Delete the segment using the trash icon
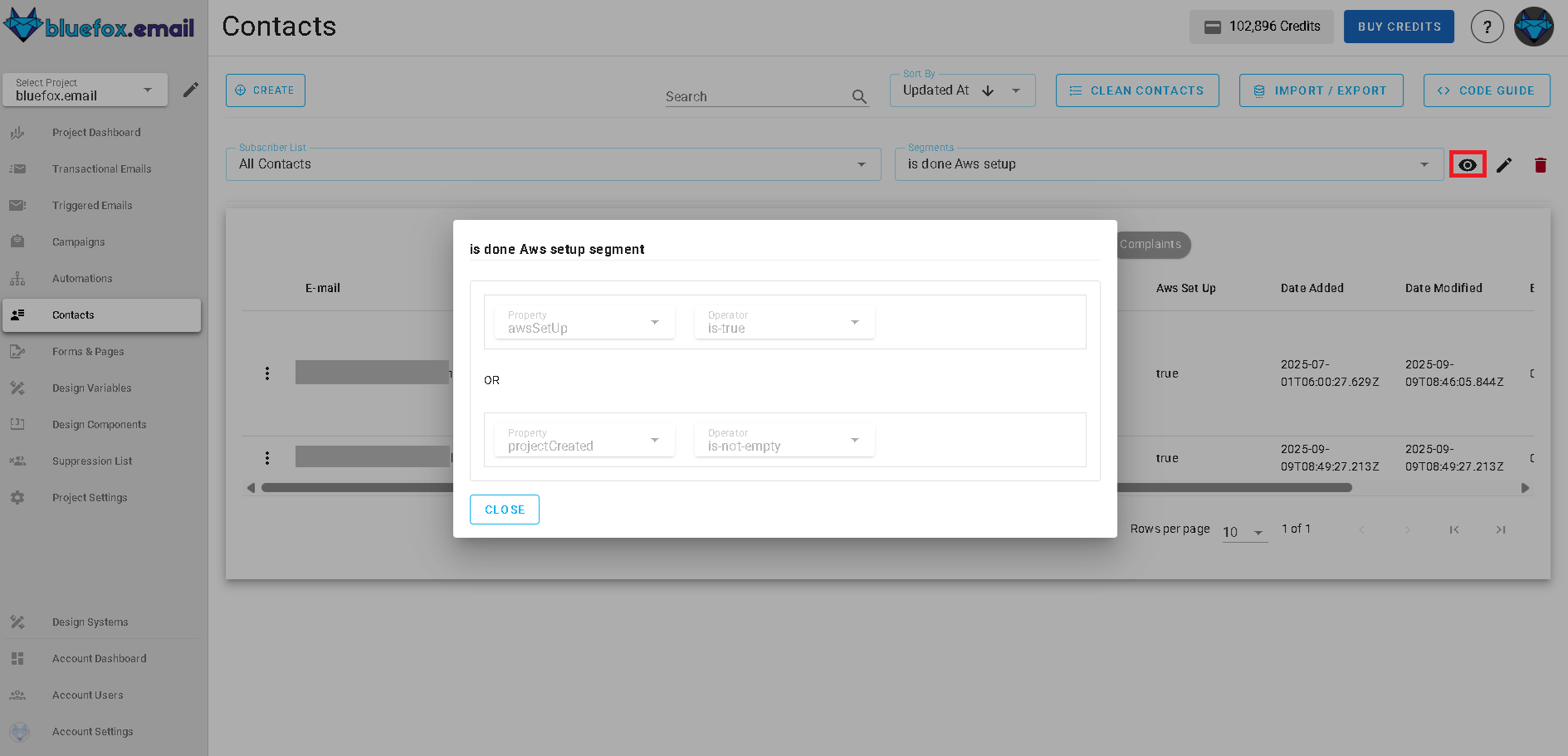 1541,164
